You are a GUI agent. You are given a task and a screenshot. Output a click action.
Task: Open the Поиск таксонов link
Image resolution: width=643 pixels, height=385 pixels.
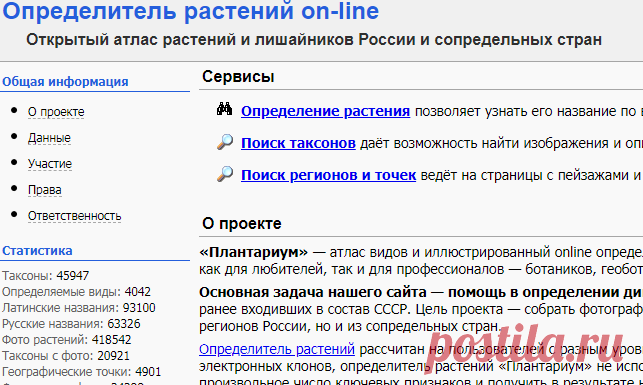[298, 143]
